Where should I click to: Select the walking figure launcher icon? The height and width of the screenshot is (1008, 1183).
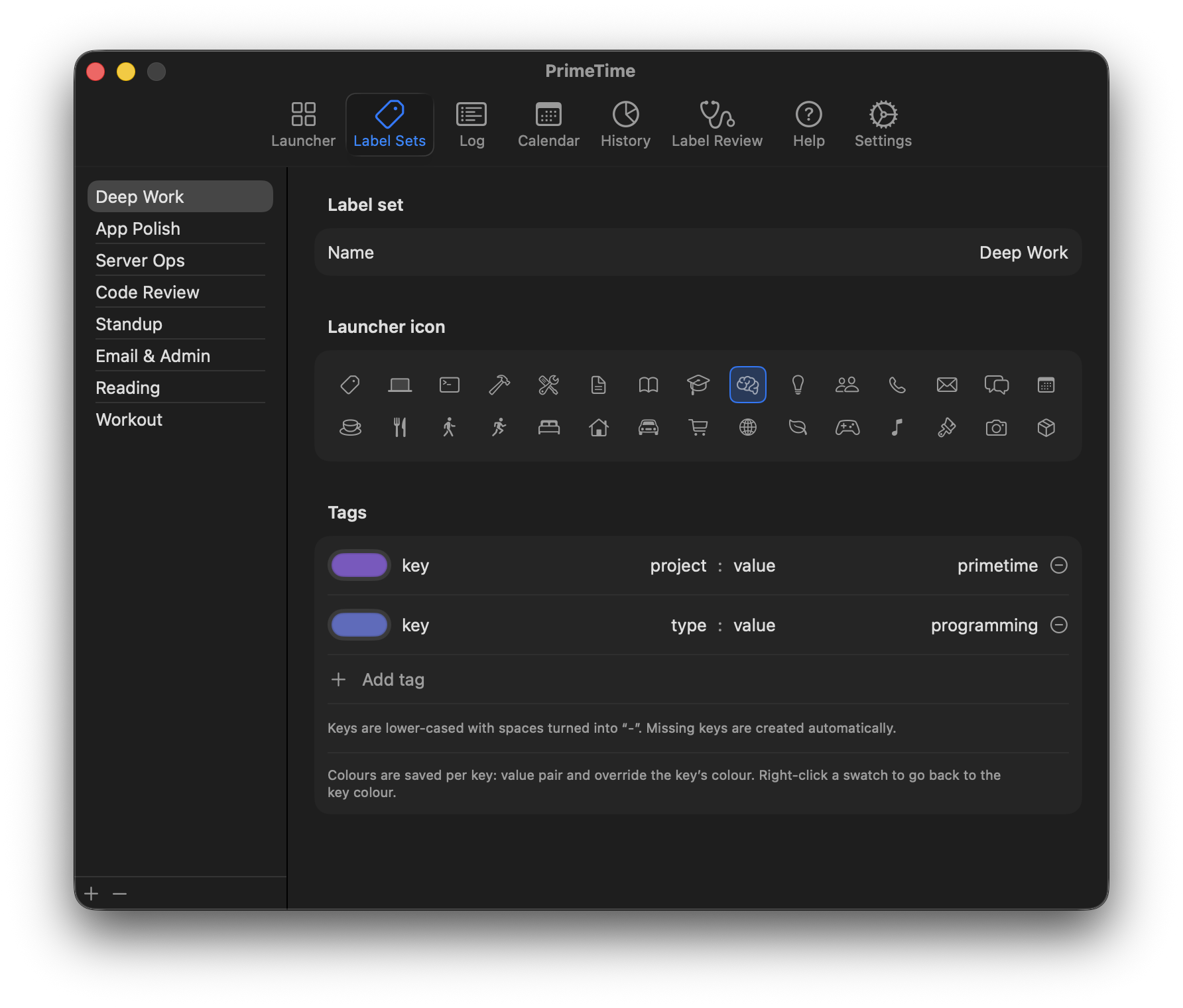[x=450, y=428]
